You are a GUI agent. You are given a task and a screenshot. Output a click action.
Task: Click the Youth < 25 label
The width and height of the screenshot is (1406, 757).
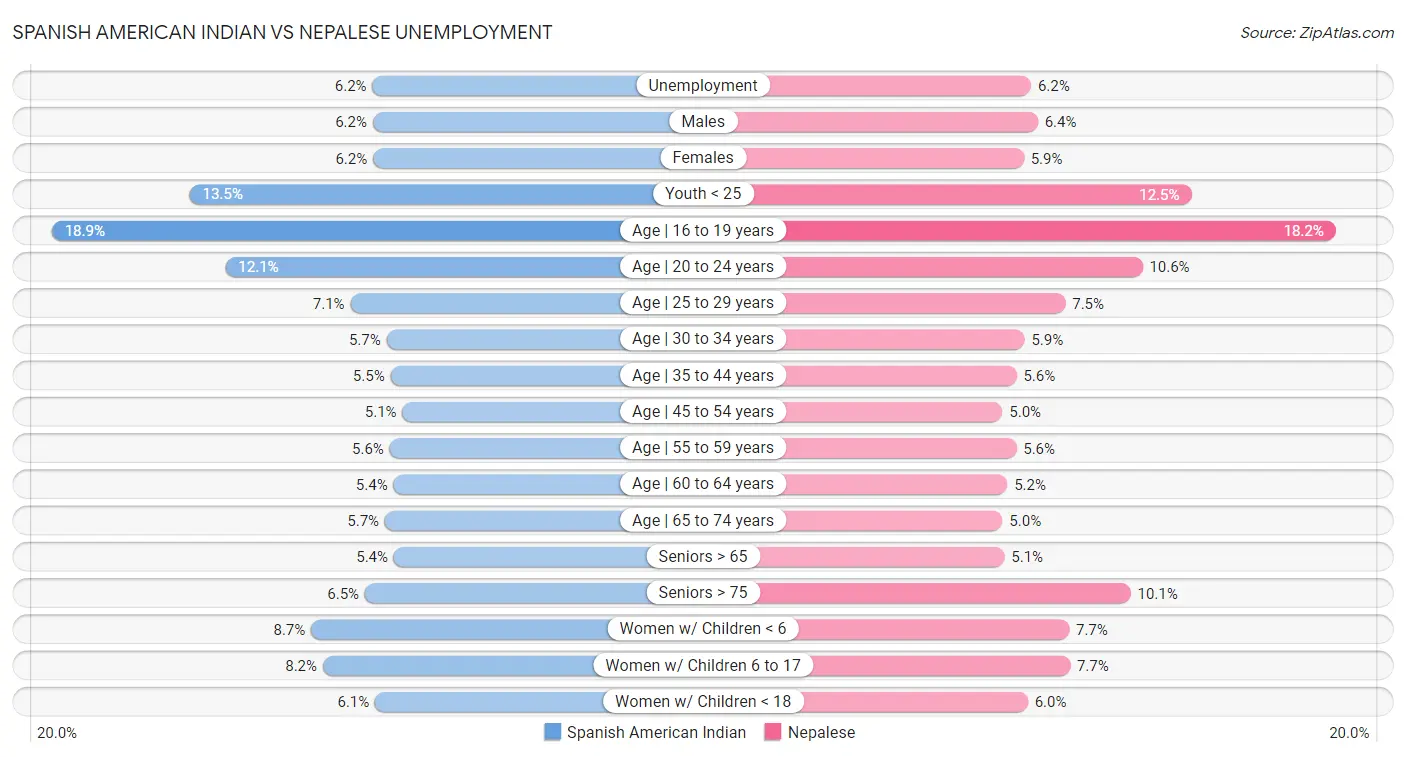tap(703, 194)
